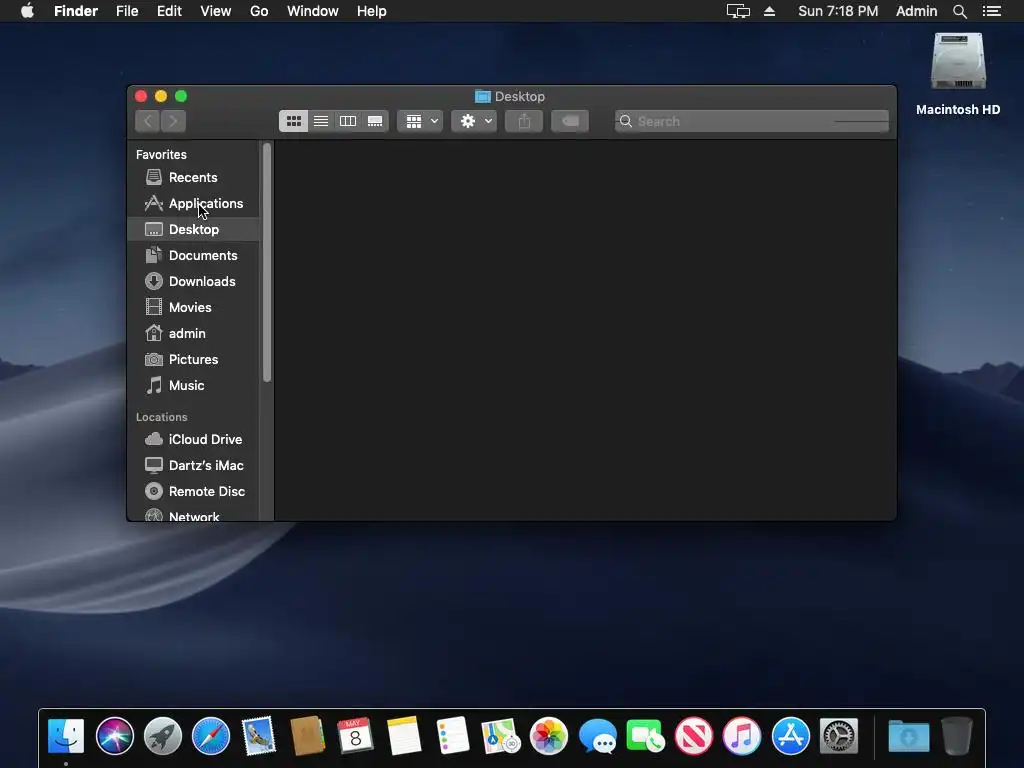This screenshot has width=1024, height=768.
Task: Click the sidebar vertical scrollbar
Action: (266, 263)
